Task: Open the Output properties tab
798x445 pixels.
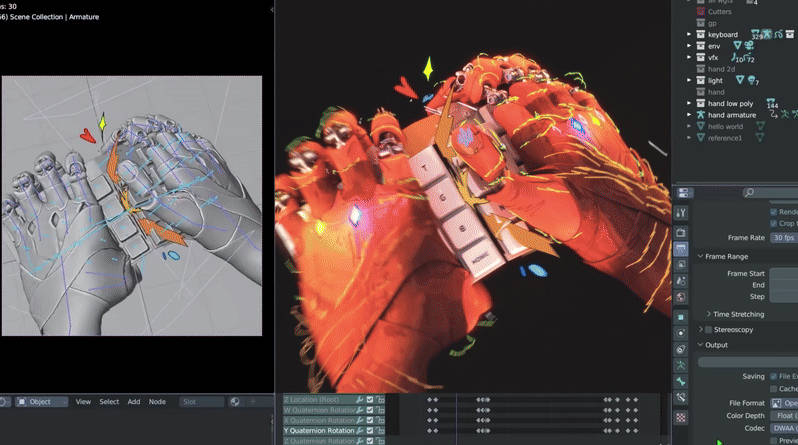Action: tap(680, 248)
